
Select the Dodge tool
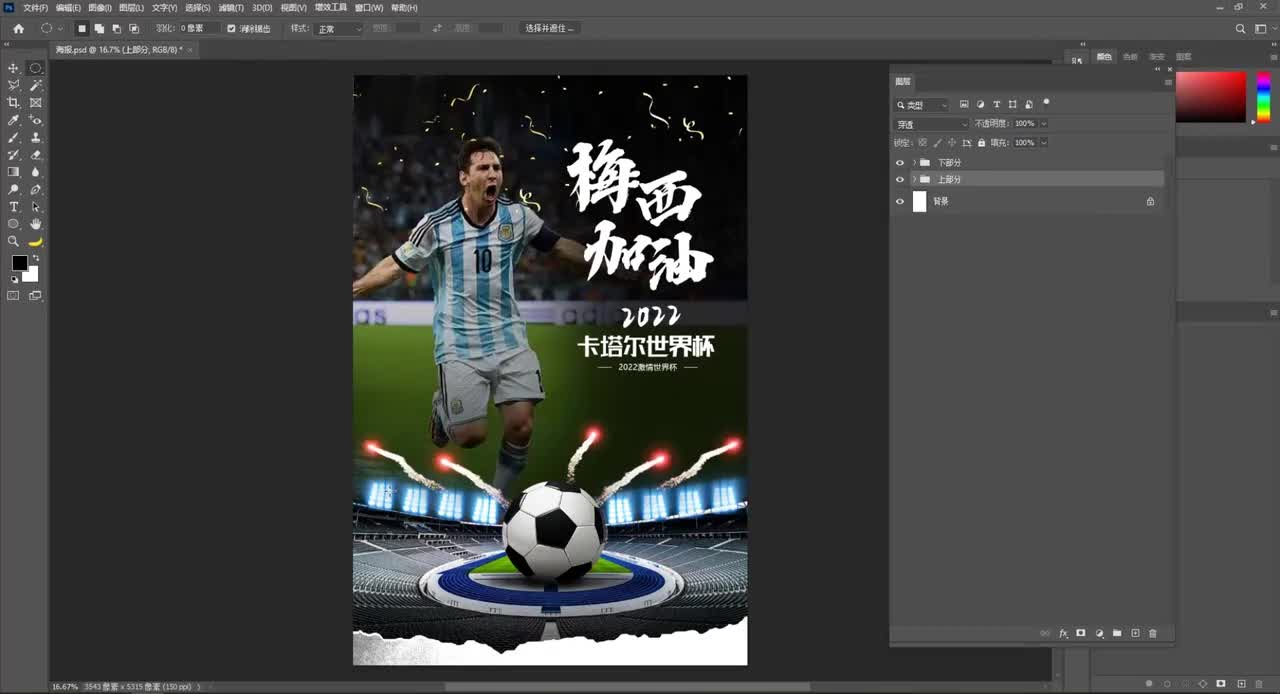[x=13, y=189]
